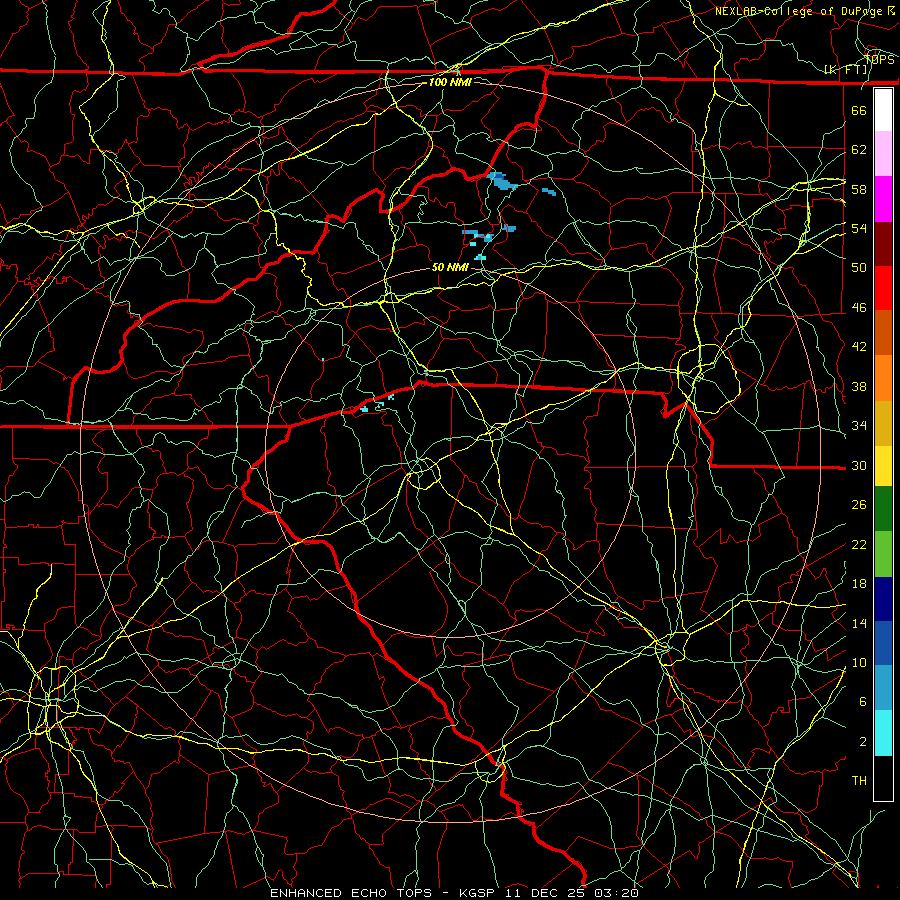The height and width of the screenshot is (900, 900).
Task: Click the "18" scale label
Action: [x=859, y=584]
